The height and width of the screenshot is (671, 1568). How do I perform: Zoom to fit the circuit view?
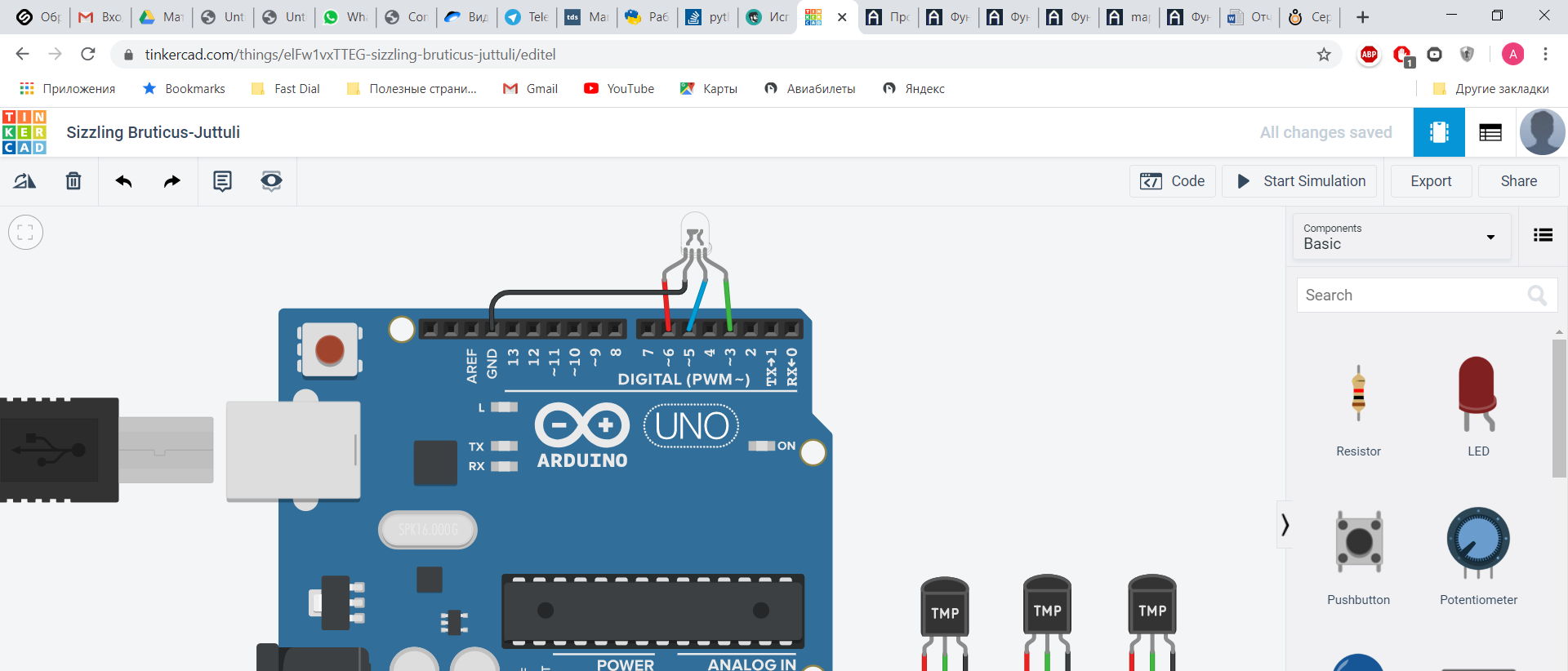(x=25, y=233)
